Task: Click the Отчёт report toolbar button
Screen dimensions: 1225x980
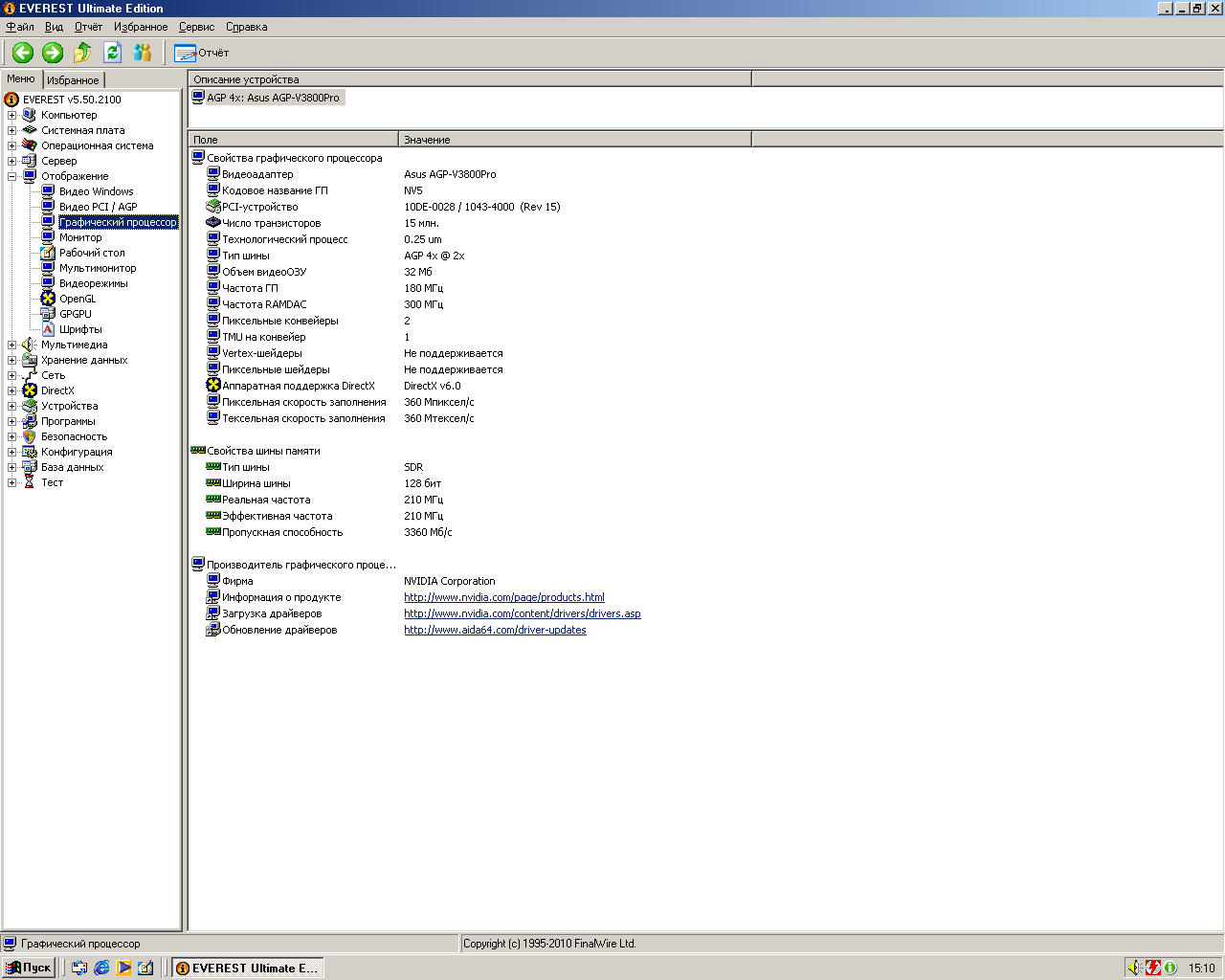Action: (x=202, y=53)
